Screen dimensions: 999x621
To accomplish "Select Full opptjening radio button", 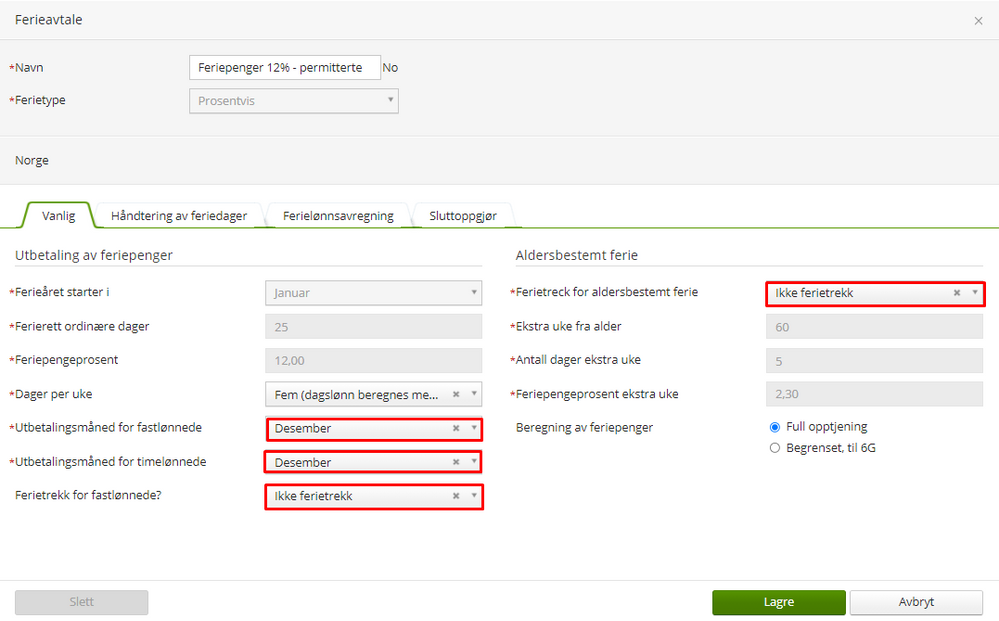I will pyautogui.click(x=775, y=427).
